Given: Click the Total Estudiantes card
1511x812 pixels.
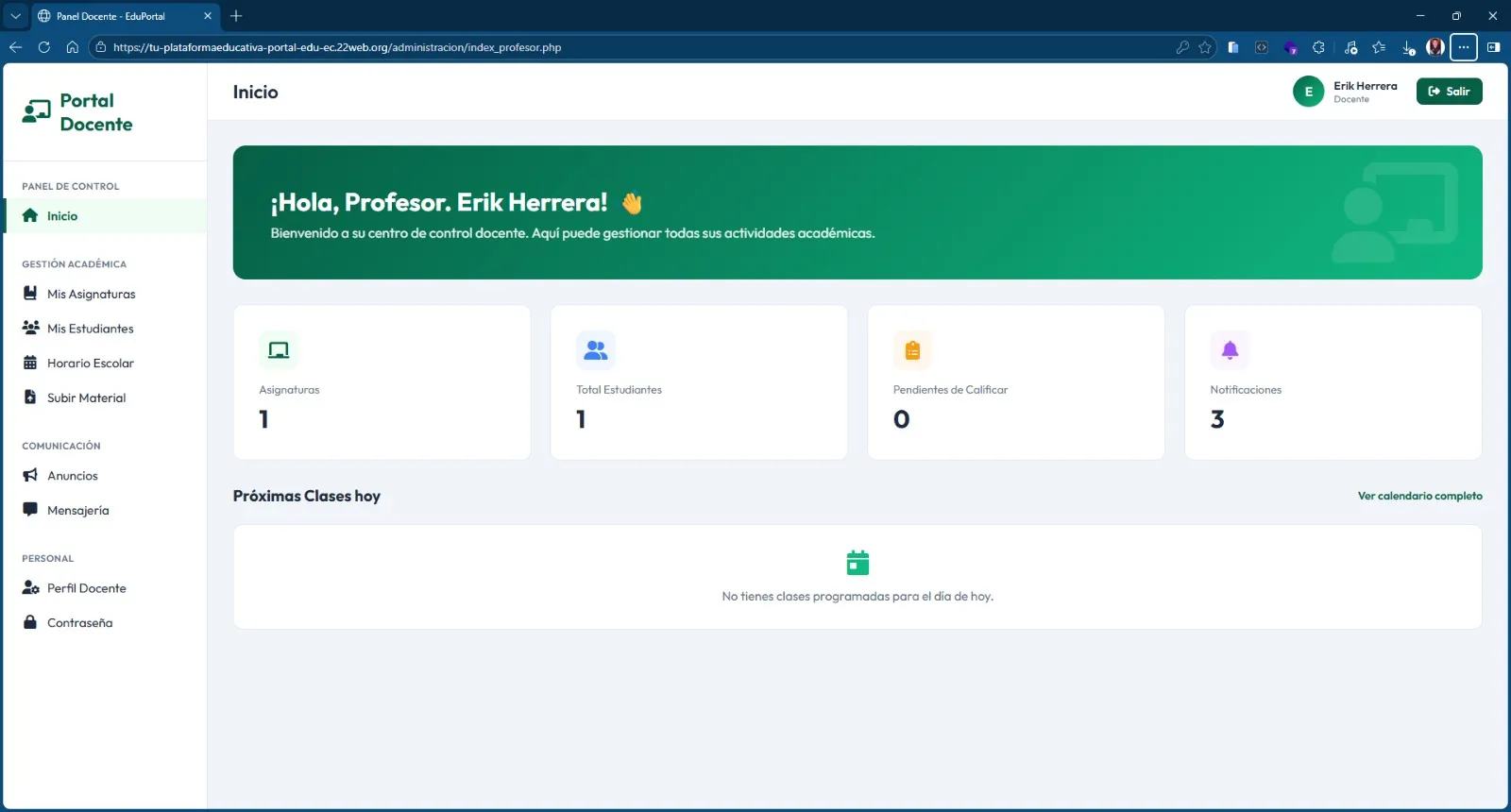Looking at the screenshot, I should click(698, 382).
